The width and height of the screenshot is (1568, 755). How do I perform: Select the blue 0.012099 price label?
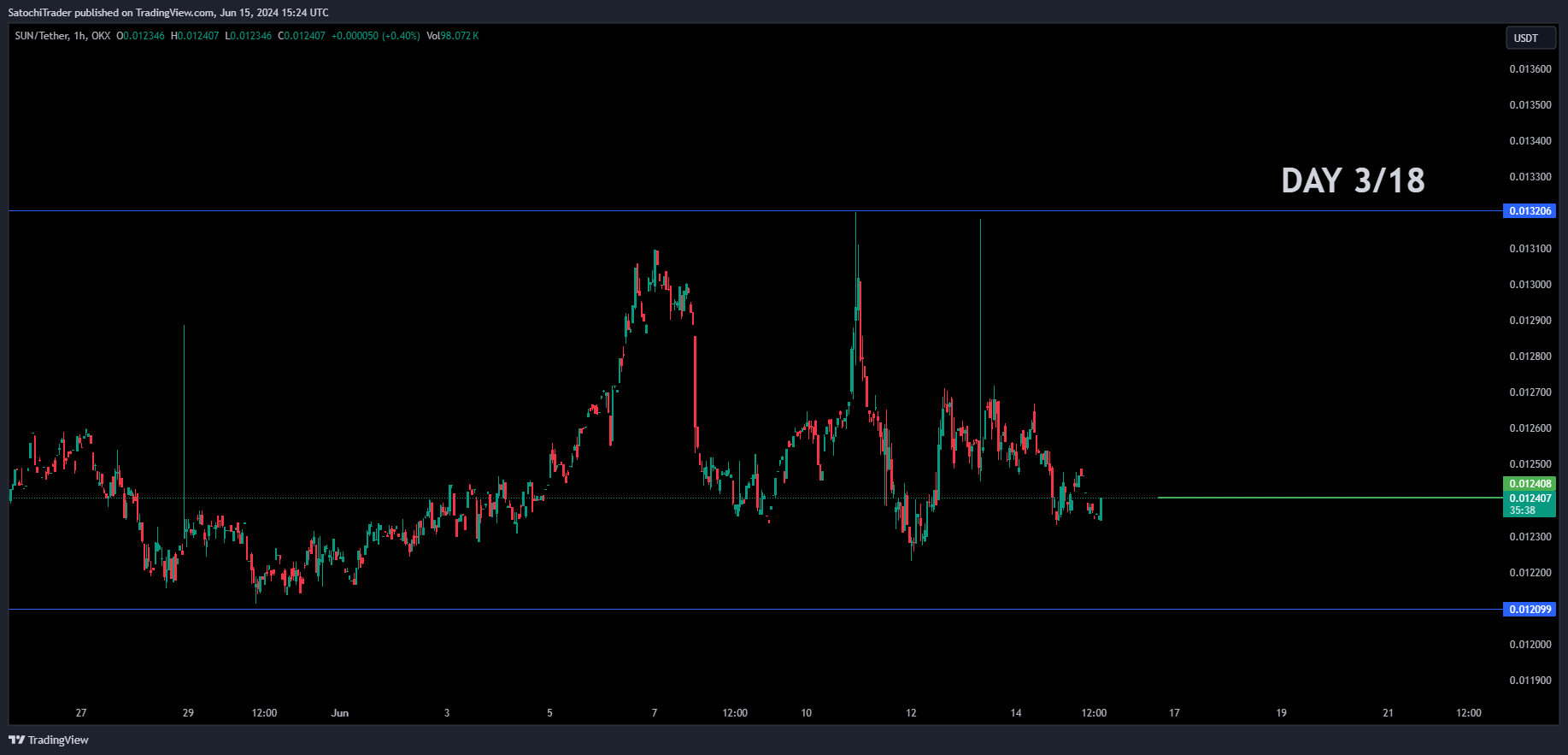pyautogui.click(x=1530, y=610)
